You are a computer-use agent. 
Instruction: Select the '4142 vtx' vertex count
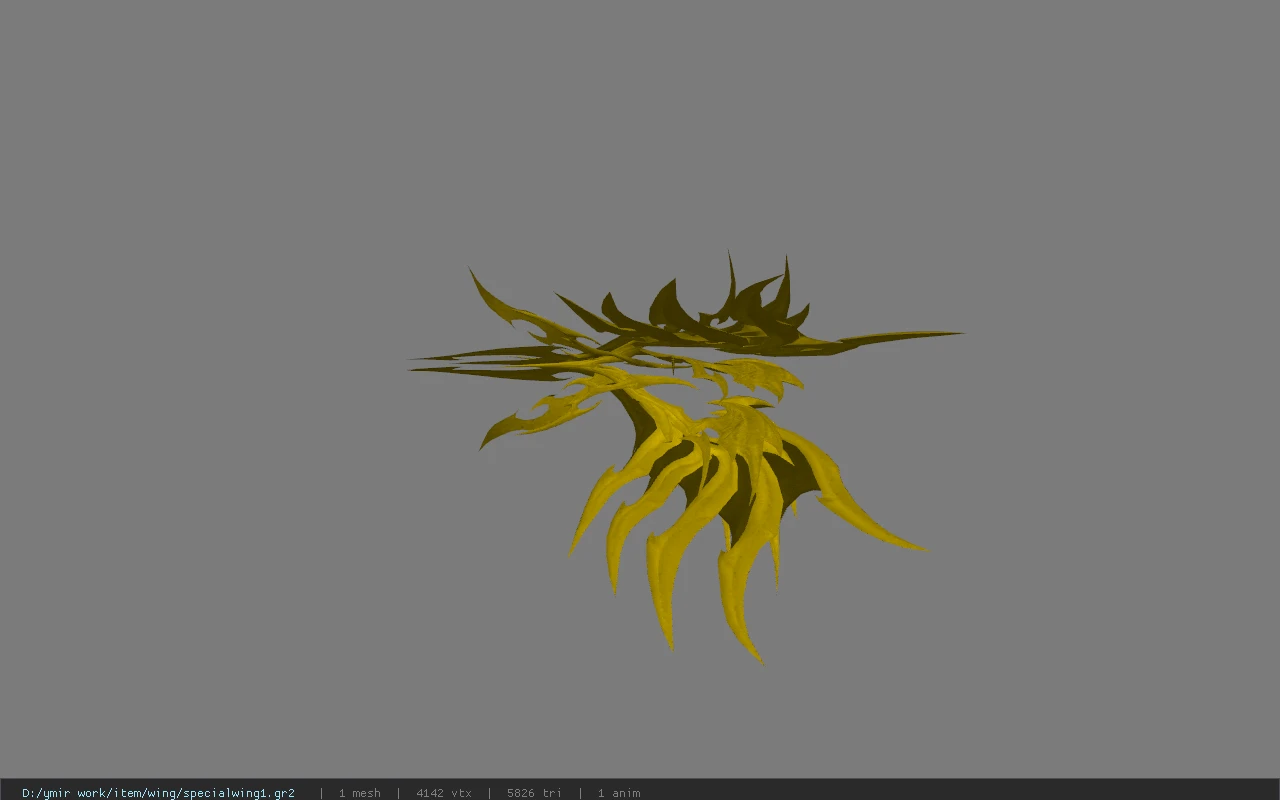pyautogui.click(x=444, y=793)
